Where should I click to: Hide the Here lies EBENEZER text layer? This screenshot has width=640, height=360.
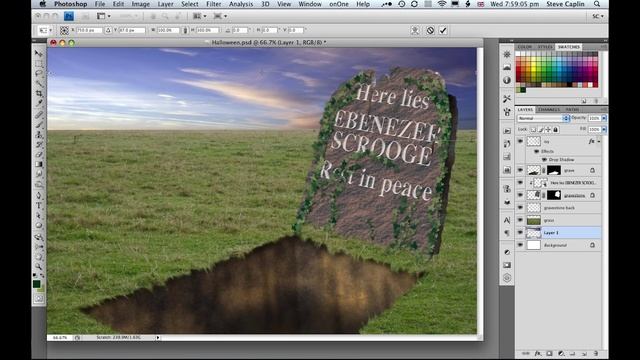520,183
